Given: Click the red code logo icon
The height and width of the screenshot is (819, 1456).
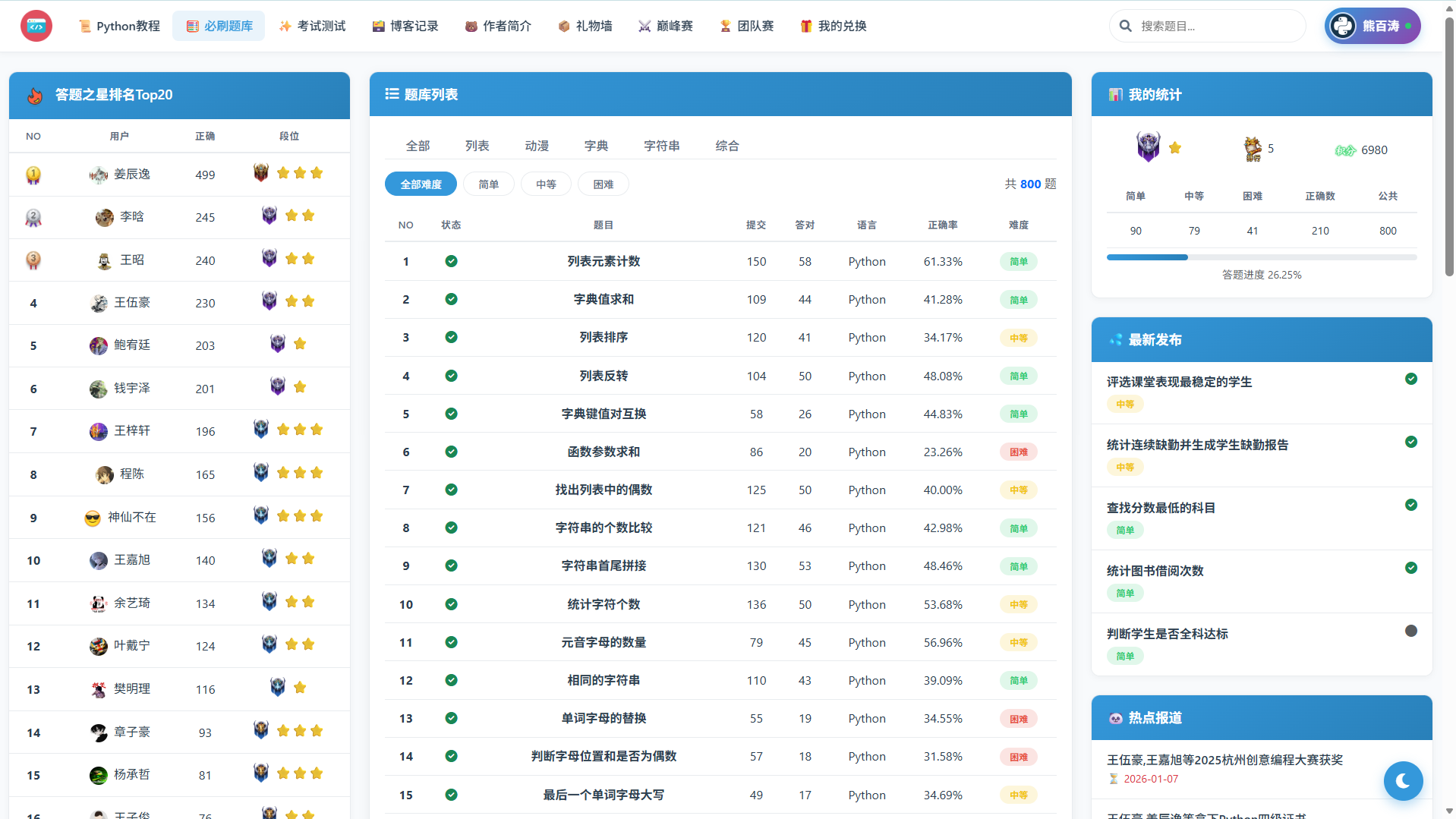Looking at the screenshot, I should [36, 26].
